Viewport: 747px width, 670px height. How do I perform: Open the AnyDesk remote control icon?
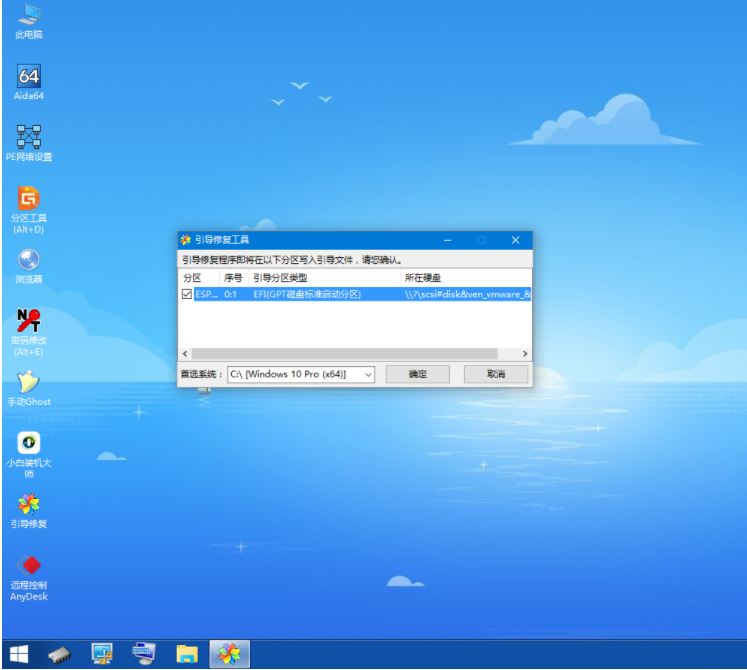[29, 578]
